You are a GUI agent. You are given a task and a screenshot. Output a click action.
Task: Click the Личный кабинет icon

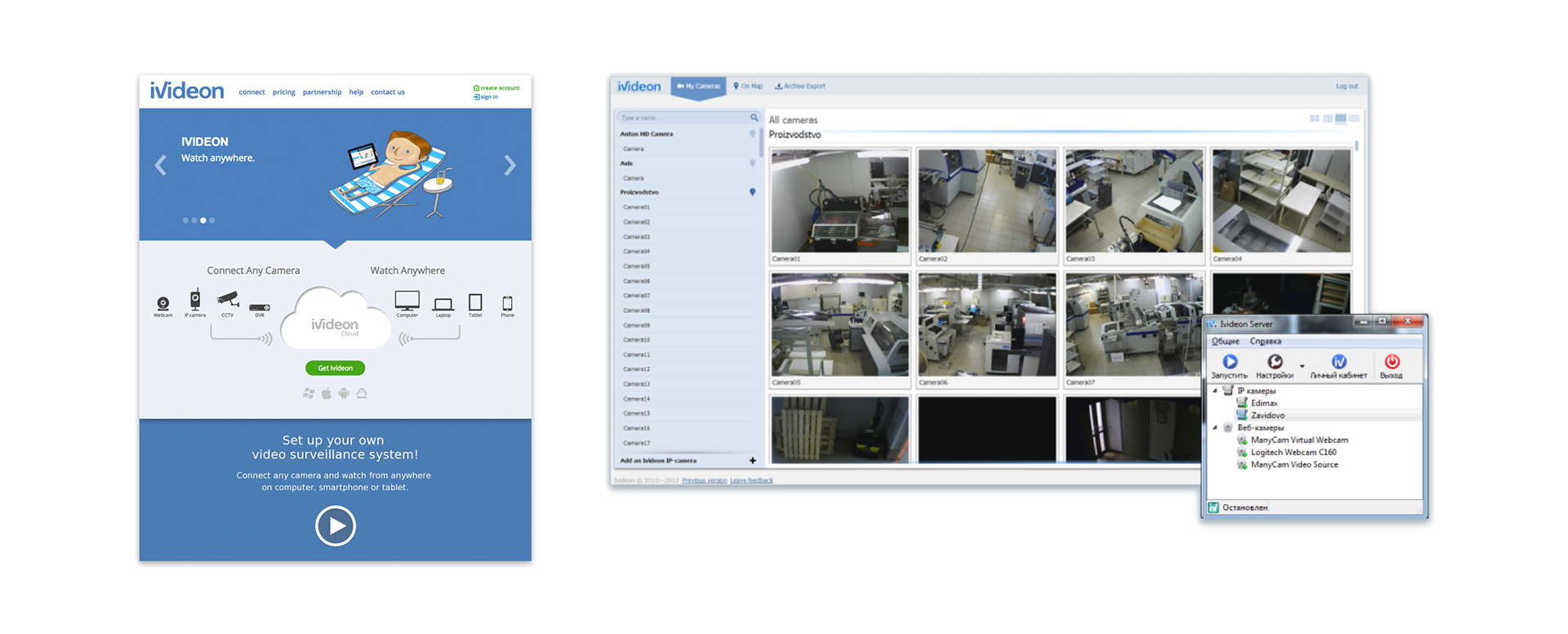(x=1339, y=362)
